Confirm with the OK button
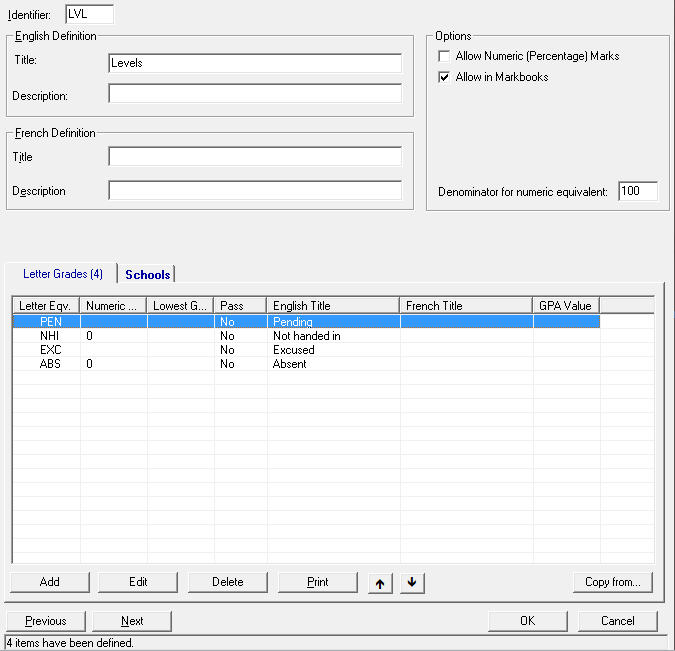The width and height of the screenshot is (675, 651). [527, 621]
